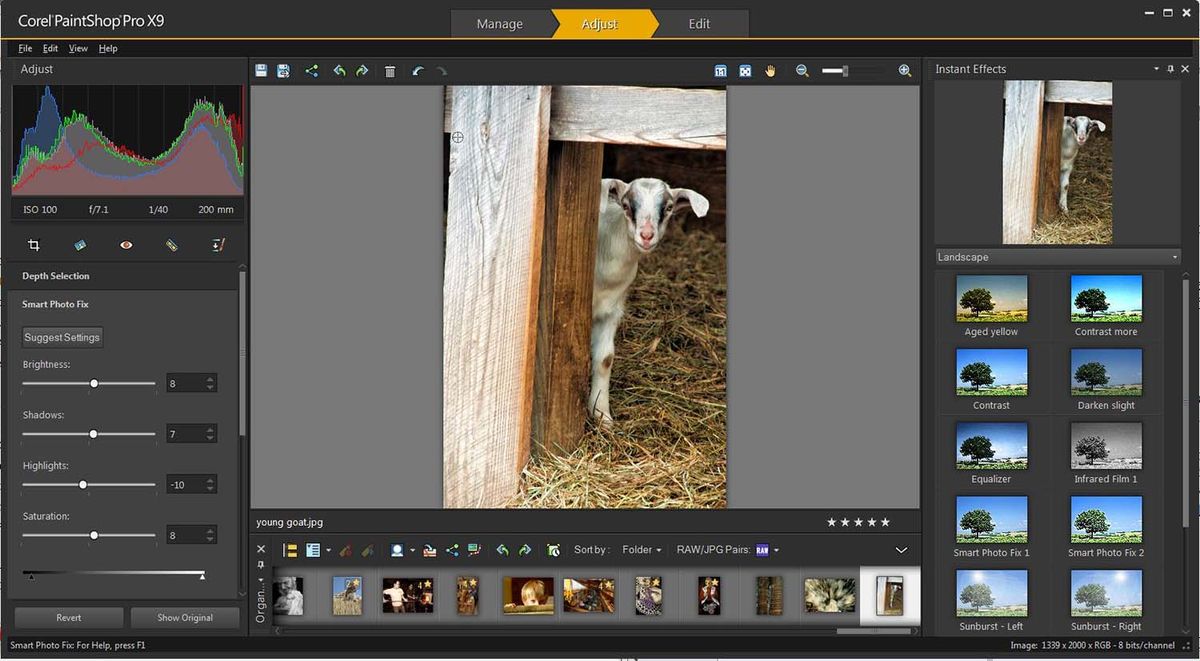Select the Makeover tool

pos(171,244)
